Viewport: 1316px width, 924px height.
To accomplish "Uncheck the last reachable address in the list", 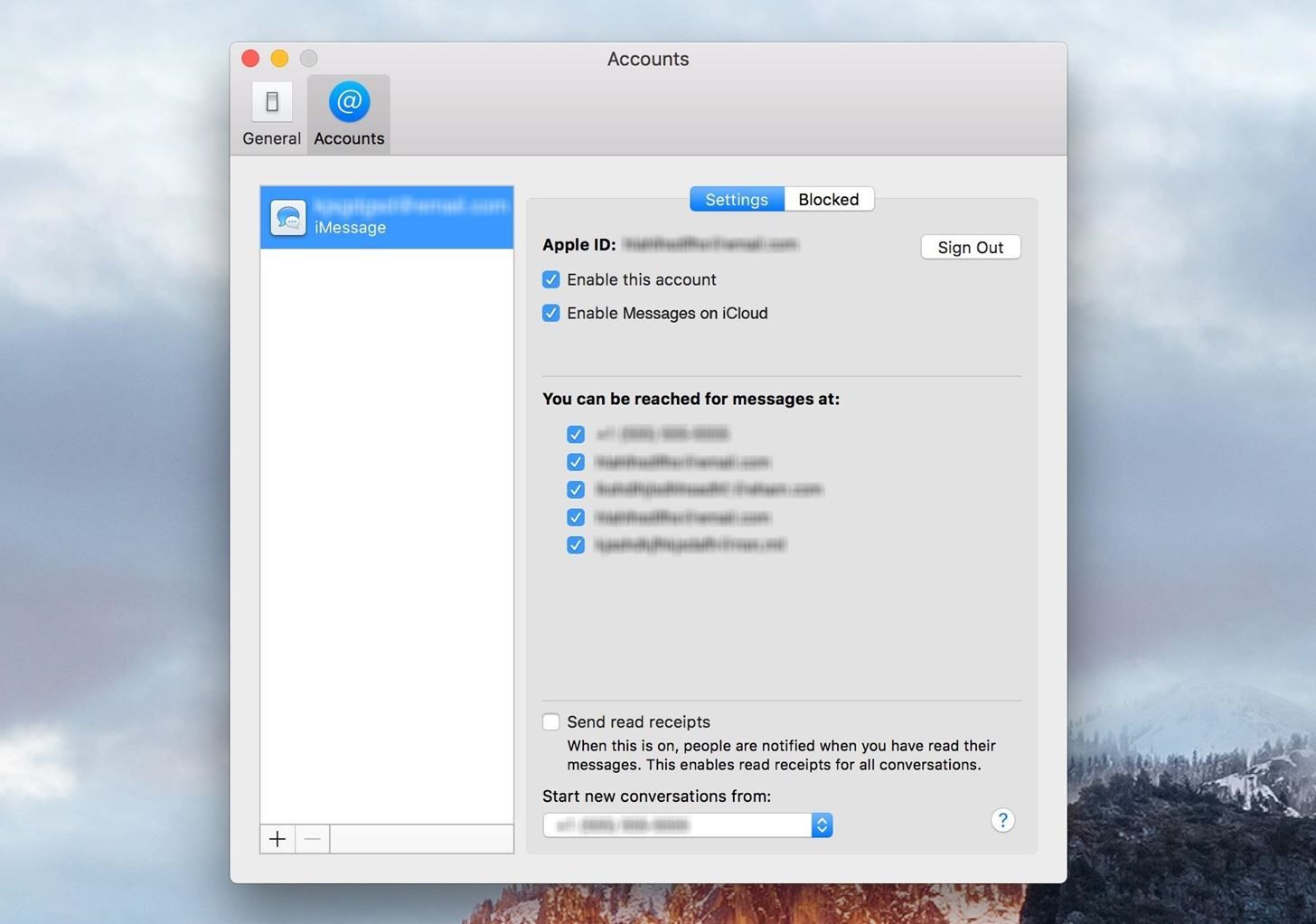I will point(576,545).
